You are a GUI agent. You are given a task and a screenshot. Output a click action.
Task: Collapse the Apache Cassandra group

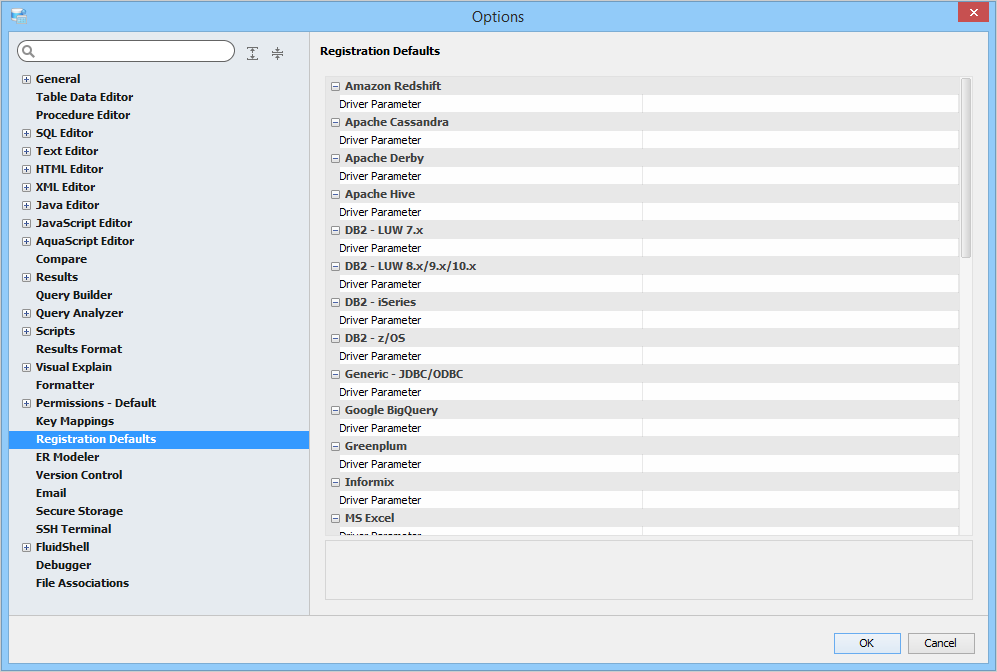pos(335,123)
